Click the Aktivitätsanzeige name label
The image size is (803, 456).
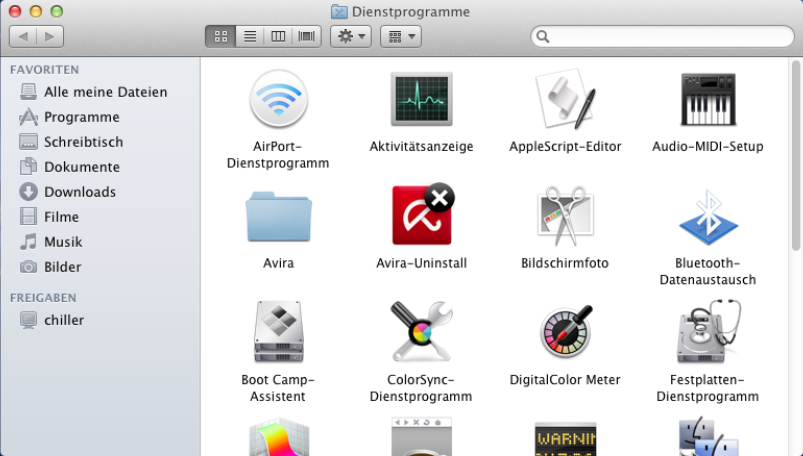pyautogui.click(x=421, y=147)
